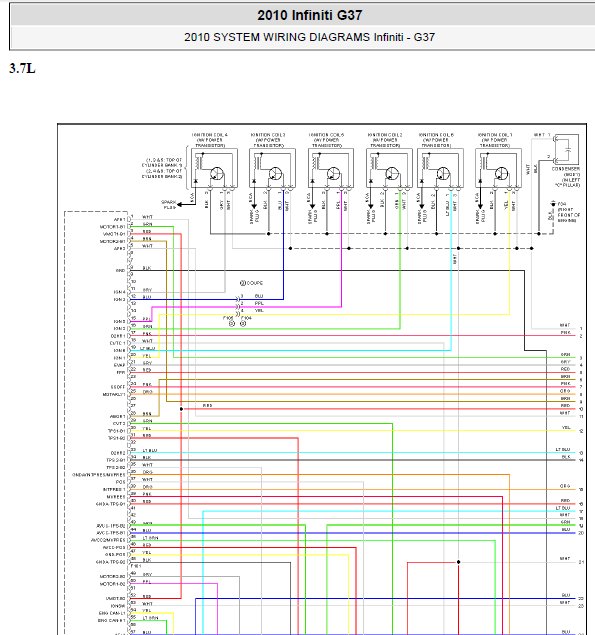
Task: Click the 'EVAP' pin label
Action: click(119, 365)
